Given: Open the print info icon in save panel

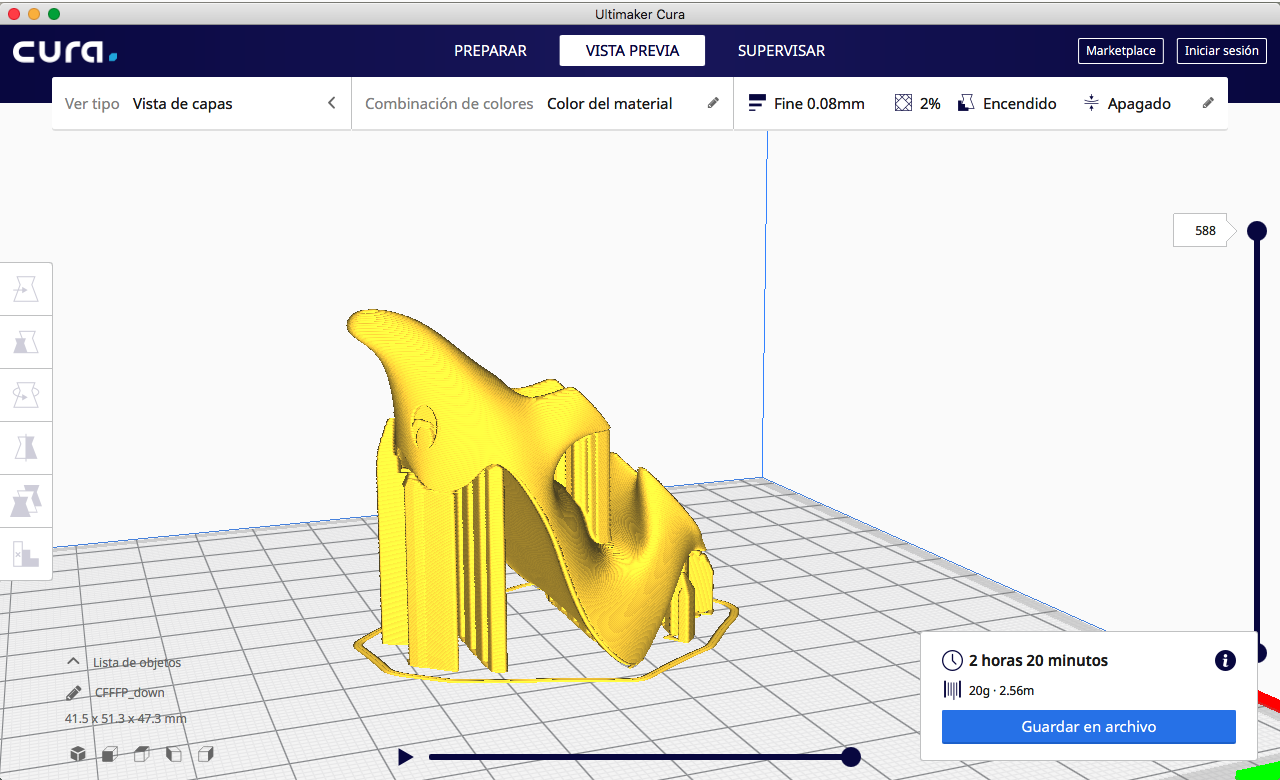Looking at the screenshot, I should (1225, 660).
